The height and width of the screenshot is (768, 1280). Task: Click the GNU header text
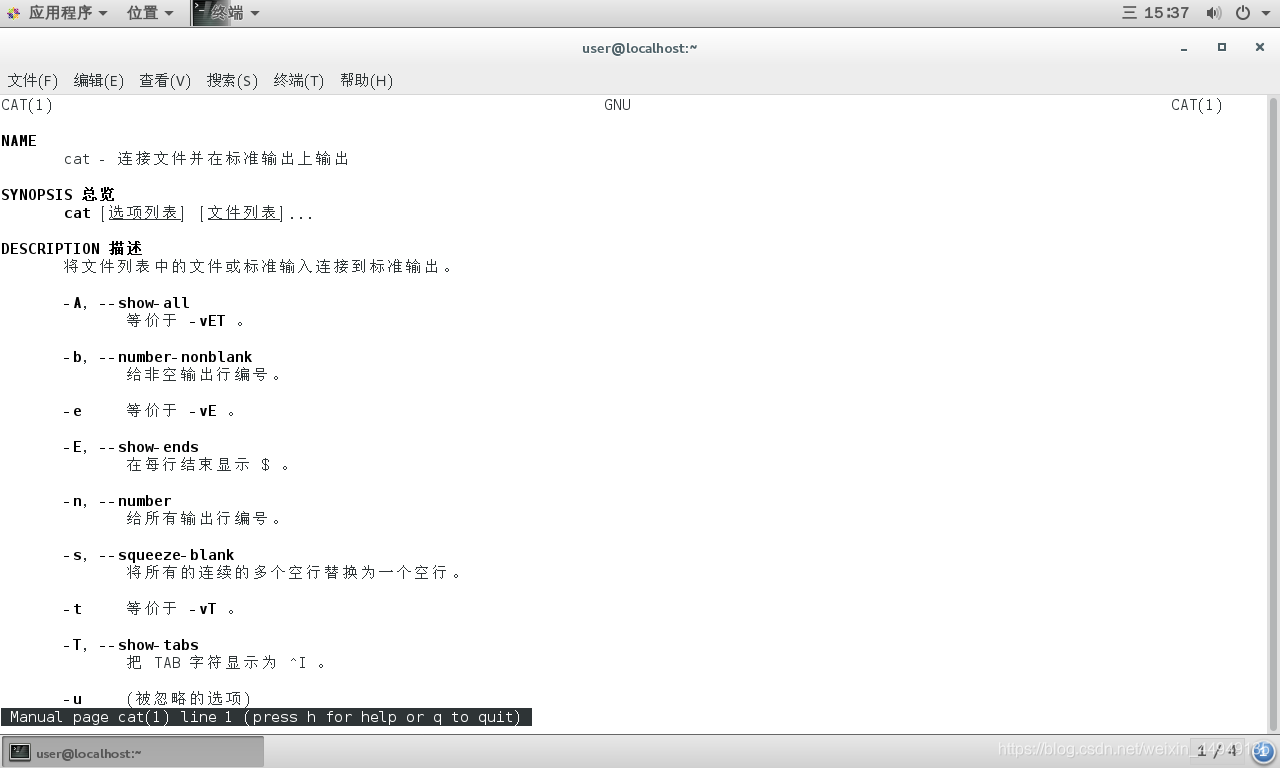(617, 105)
